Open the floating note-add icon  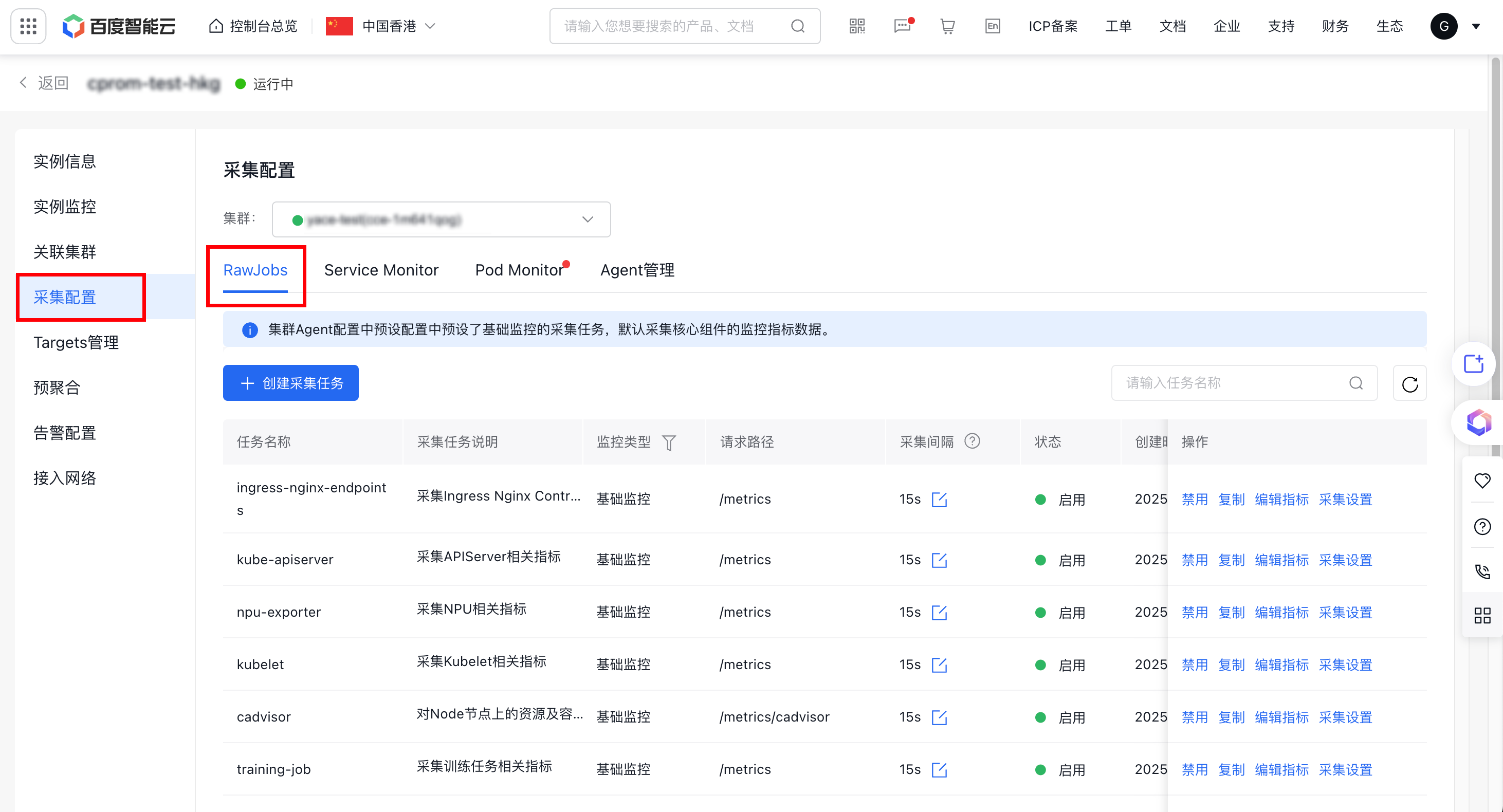point(1473,364)
